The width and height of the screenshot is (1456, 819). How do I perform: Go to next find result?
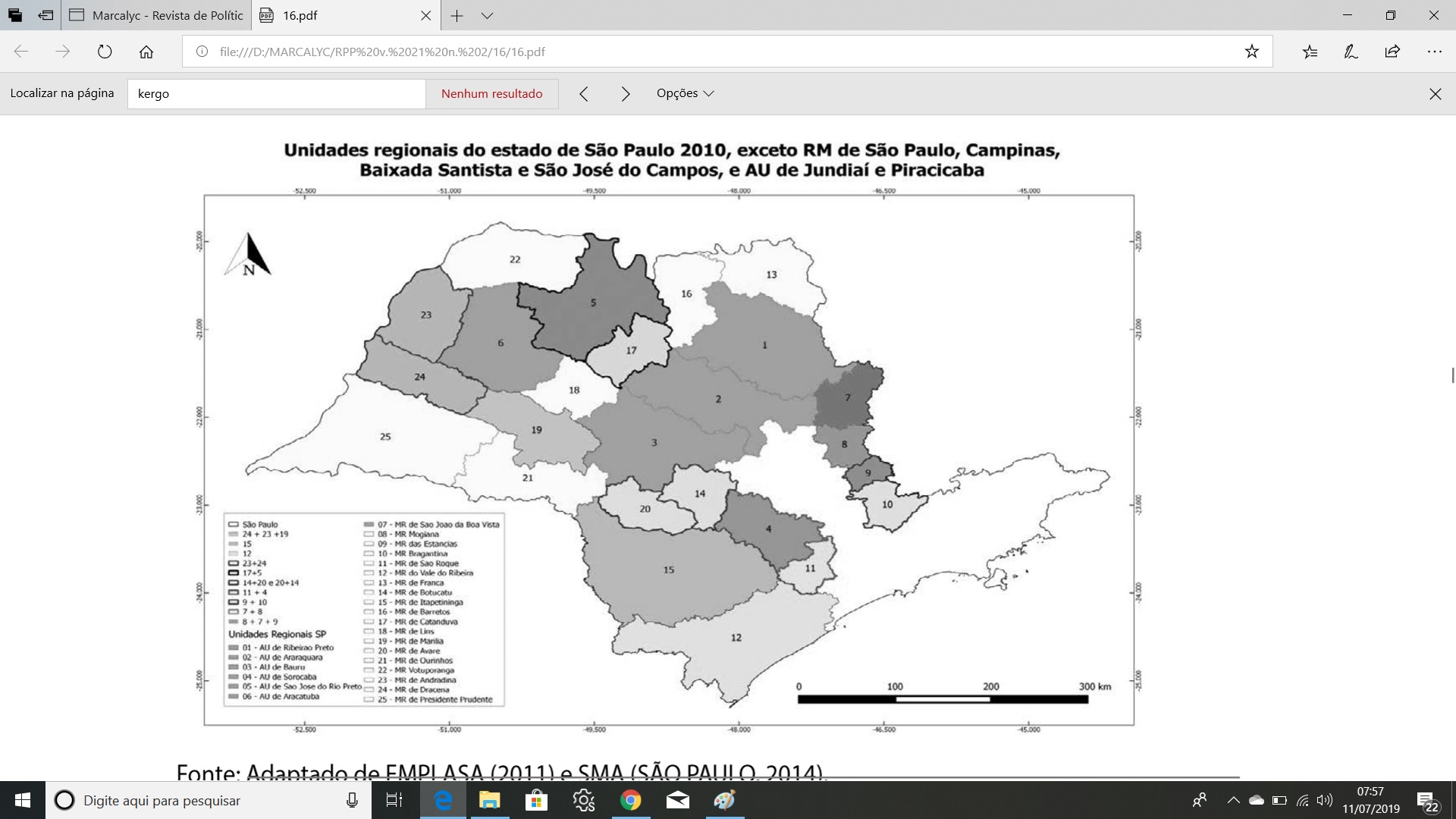tap(625, 93)
